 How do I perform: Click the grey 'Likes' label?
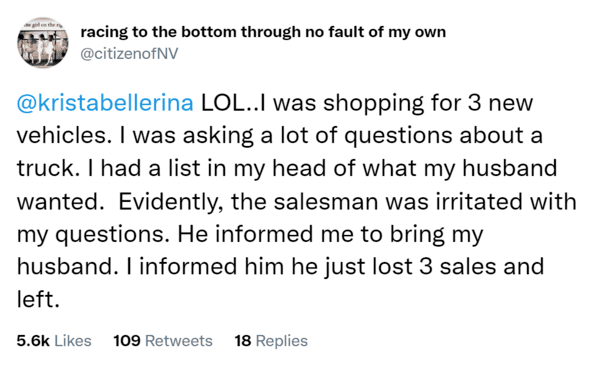pos(73,341)
